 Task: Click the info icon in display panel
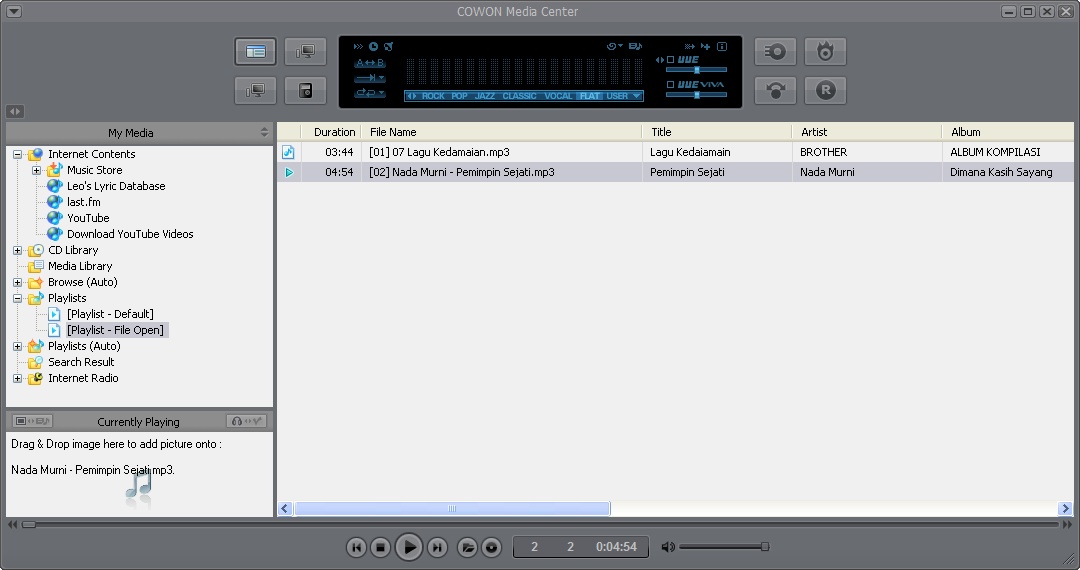point(722,46)
